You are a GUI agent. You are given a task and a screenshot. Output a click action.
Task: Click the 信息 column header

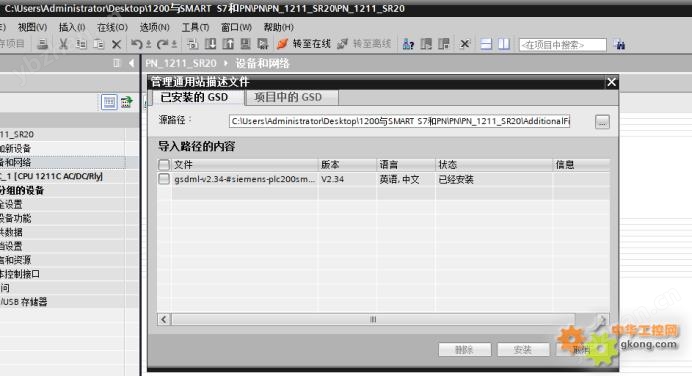(581, 165)
